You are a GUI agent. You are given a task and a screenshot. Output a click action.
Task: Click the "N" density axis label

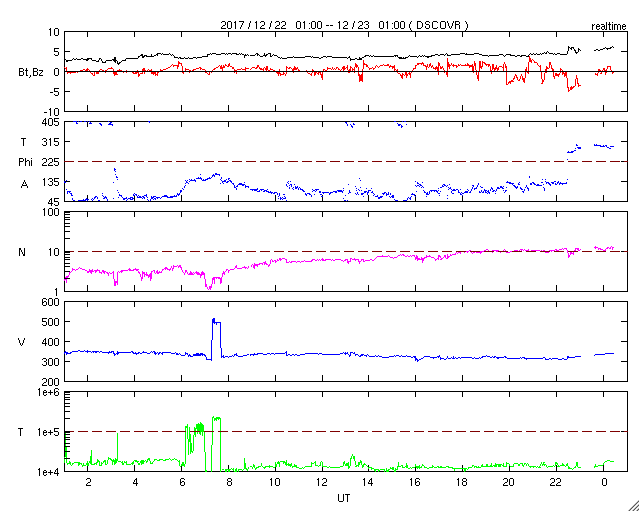coord(22,252)
